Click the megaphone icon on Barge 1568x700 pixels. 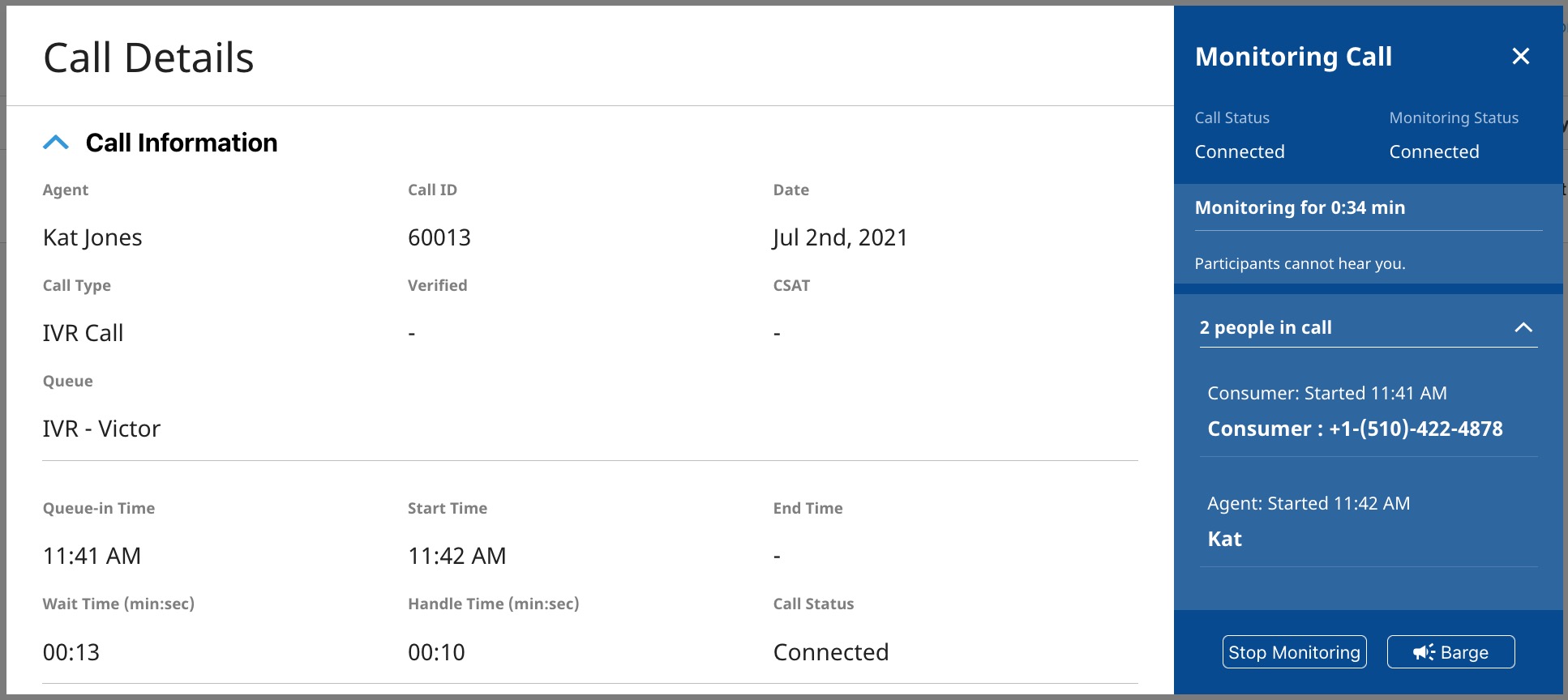pos(1424,652)
